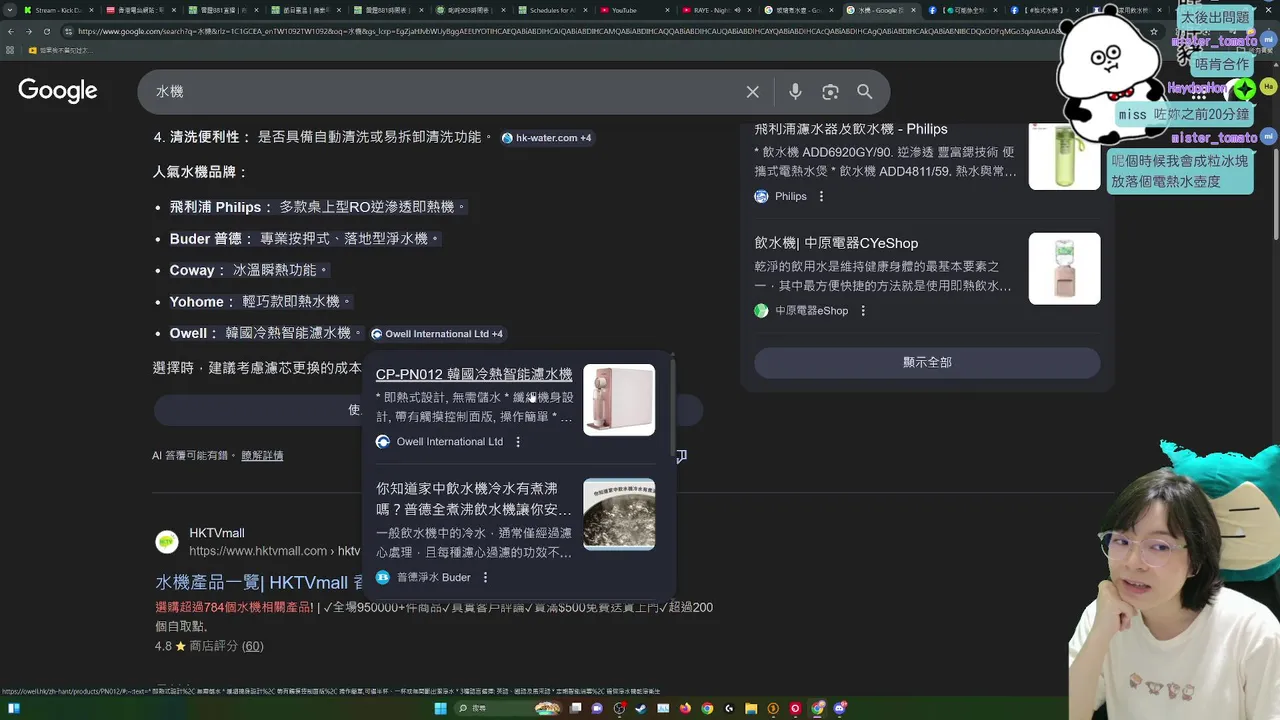
Task: Clear the search box with the X icon
Action: 753,92
